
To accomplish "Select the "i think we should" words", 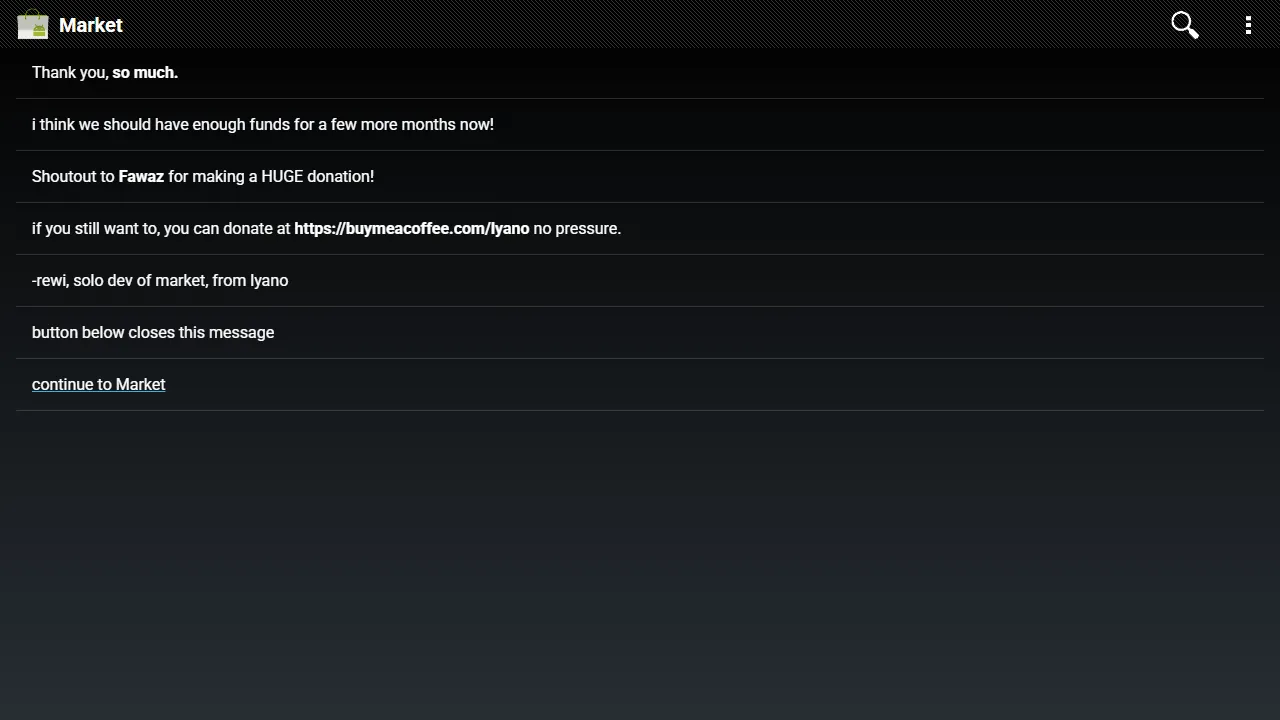I will coord(91,125).
